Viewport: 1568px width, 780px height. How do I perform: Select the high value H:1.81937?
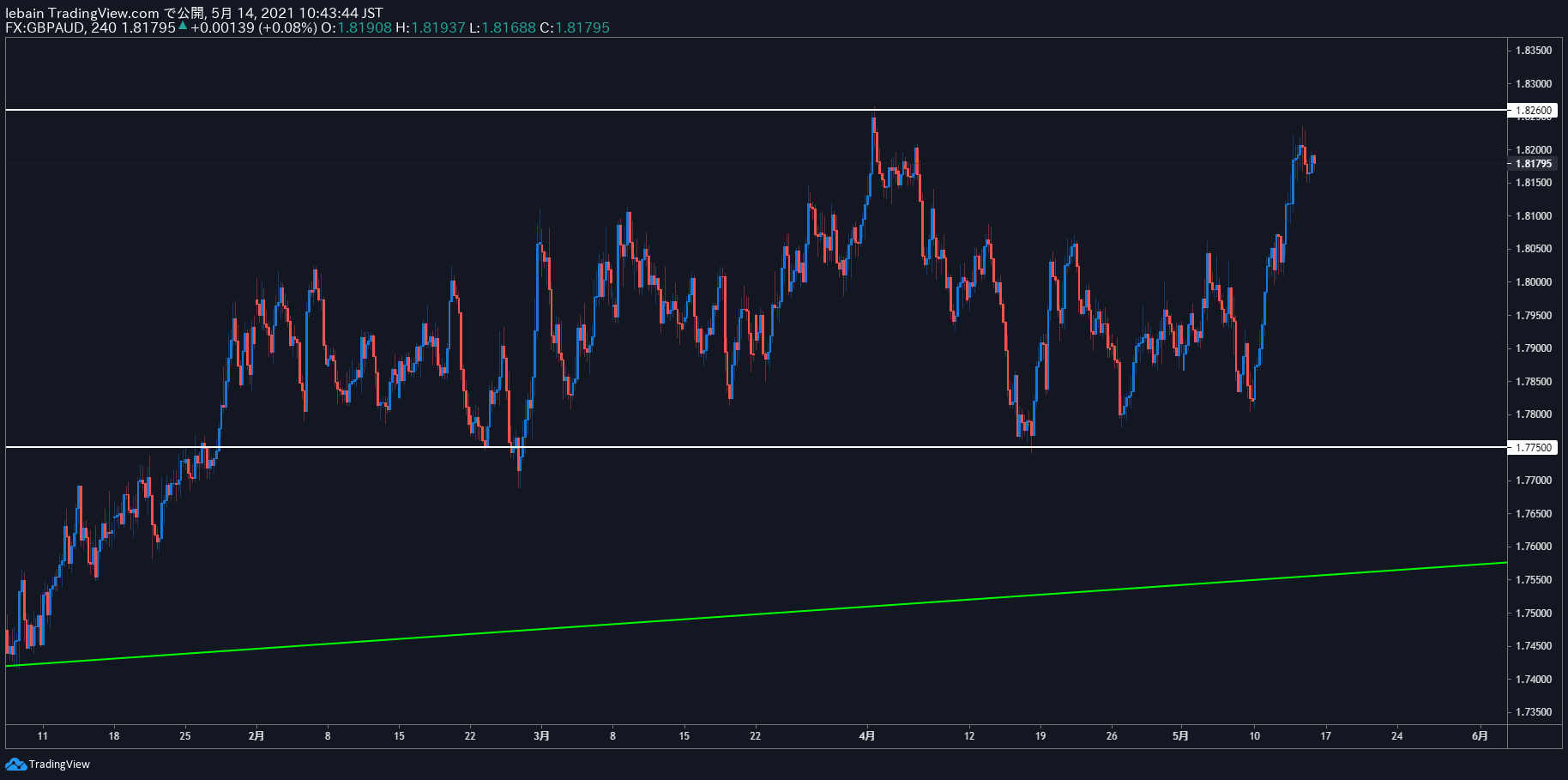430,27
